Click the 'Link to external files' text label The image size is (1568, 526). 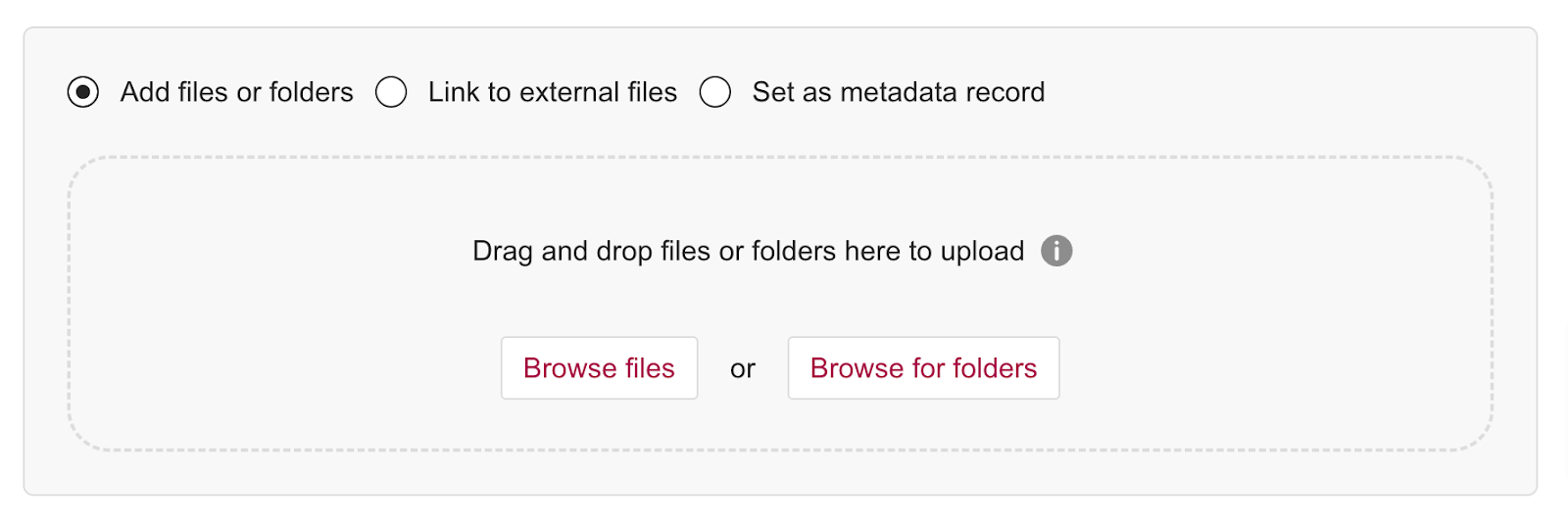552,92
